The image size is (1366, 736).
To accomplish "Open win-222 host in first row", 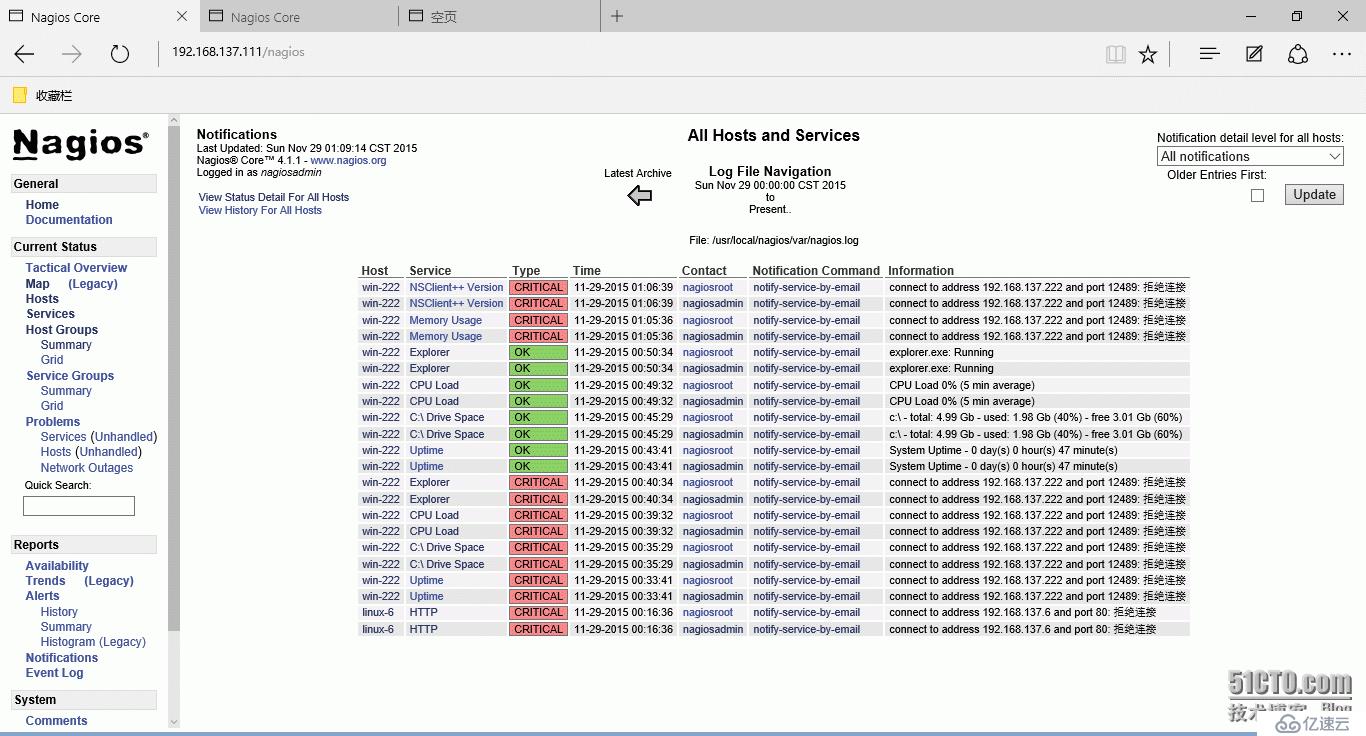I will (x=381, y=287).
